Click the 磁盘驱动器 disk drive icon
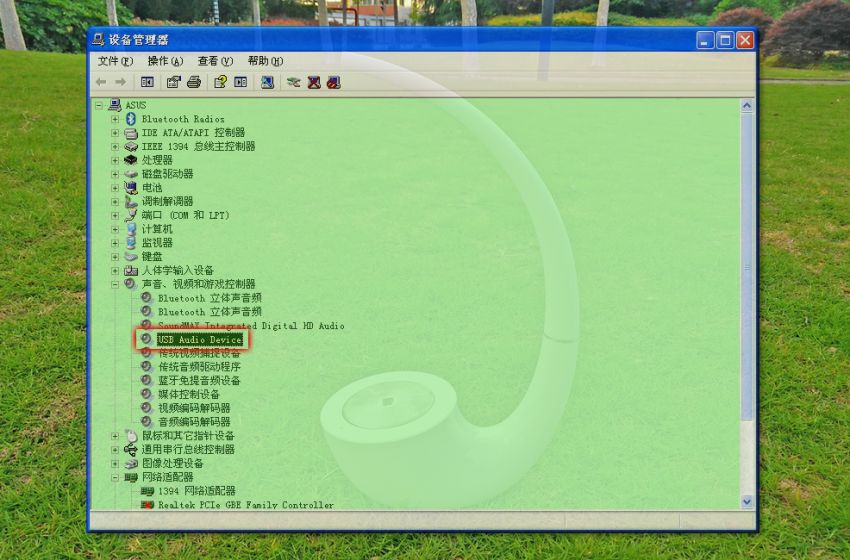The height and width of the screenshot is (560, 850). click(x=131, y=174)
